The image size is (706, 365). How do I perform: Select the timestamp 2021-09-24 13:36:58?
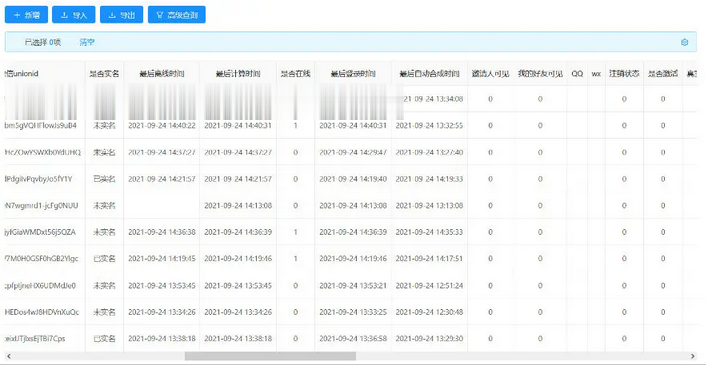point(353,338)
